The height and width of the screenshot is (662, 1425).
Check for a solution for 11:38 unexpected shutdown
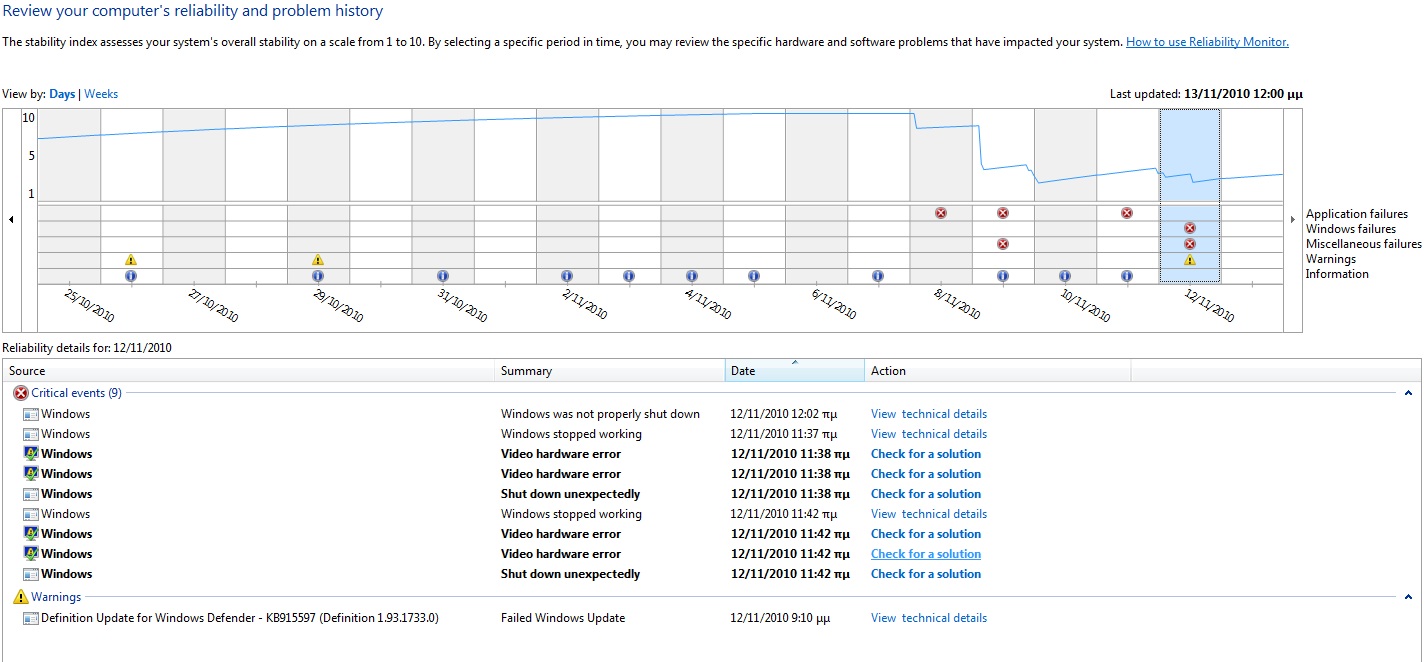click(926, 494)
